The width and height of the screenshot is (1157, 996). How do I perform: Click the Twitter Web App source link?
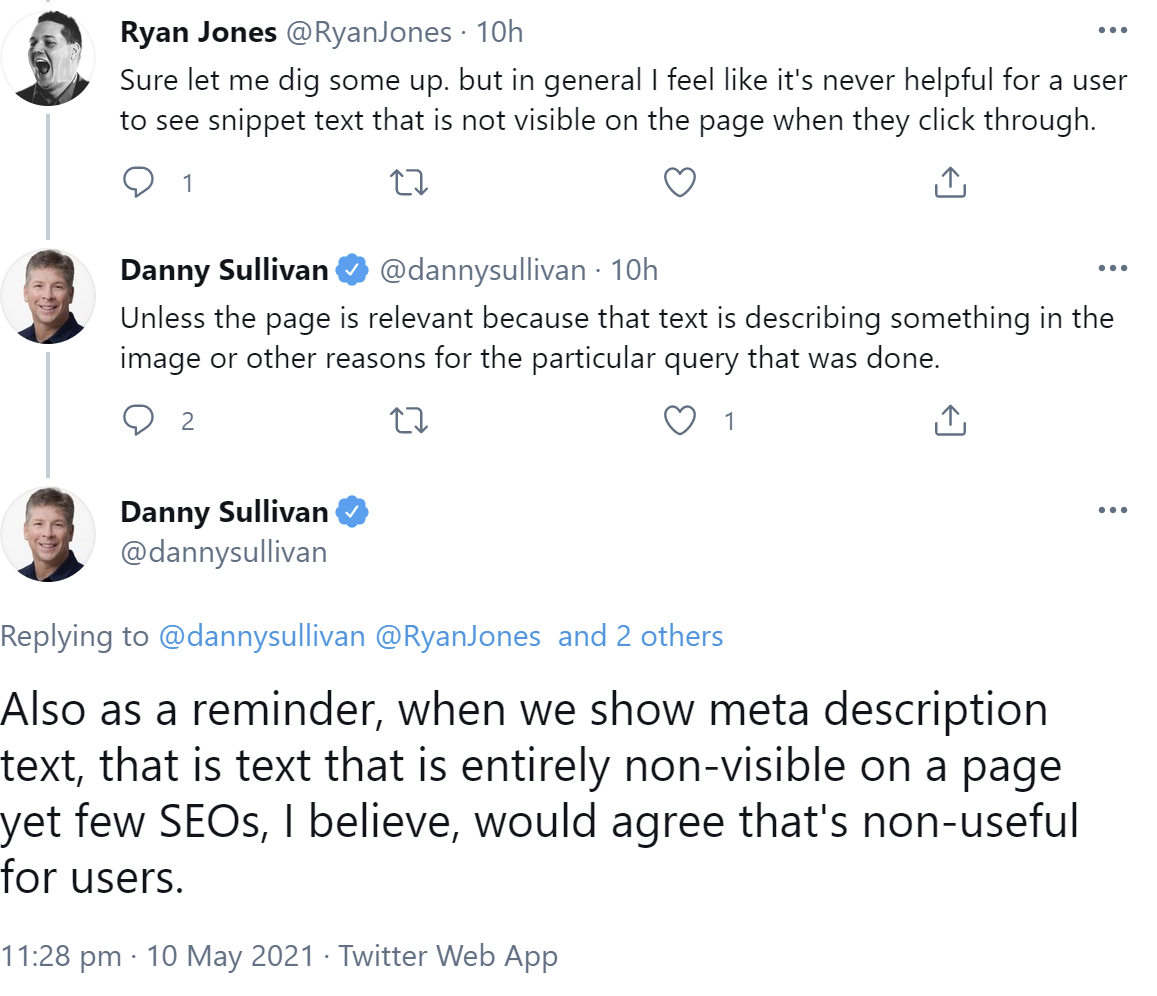(x=447, y=955)
